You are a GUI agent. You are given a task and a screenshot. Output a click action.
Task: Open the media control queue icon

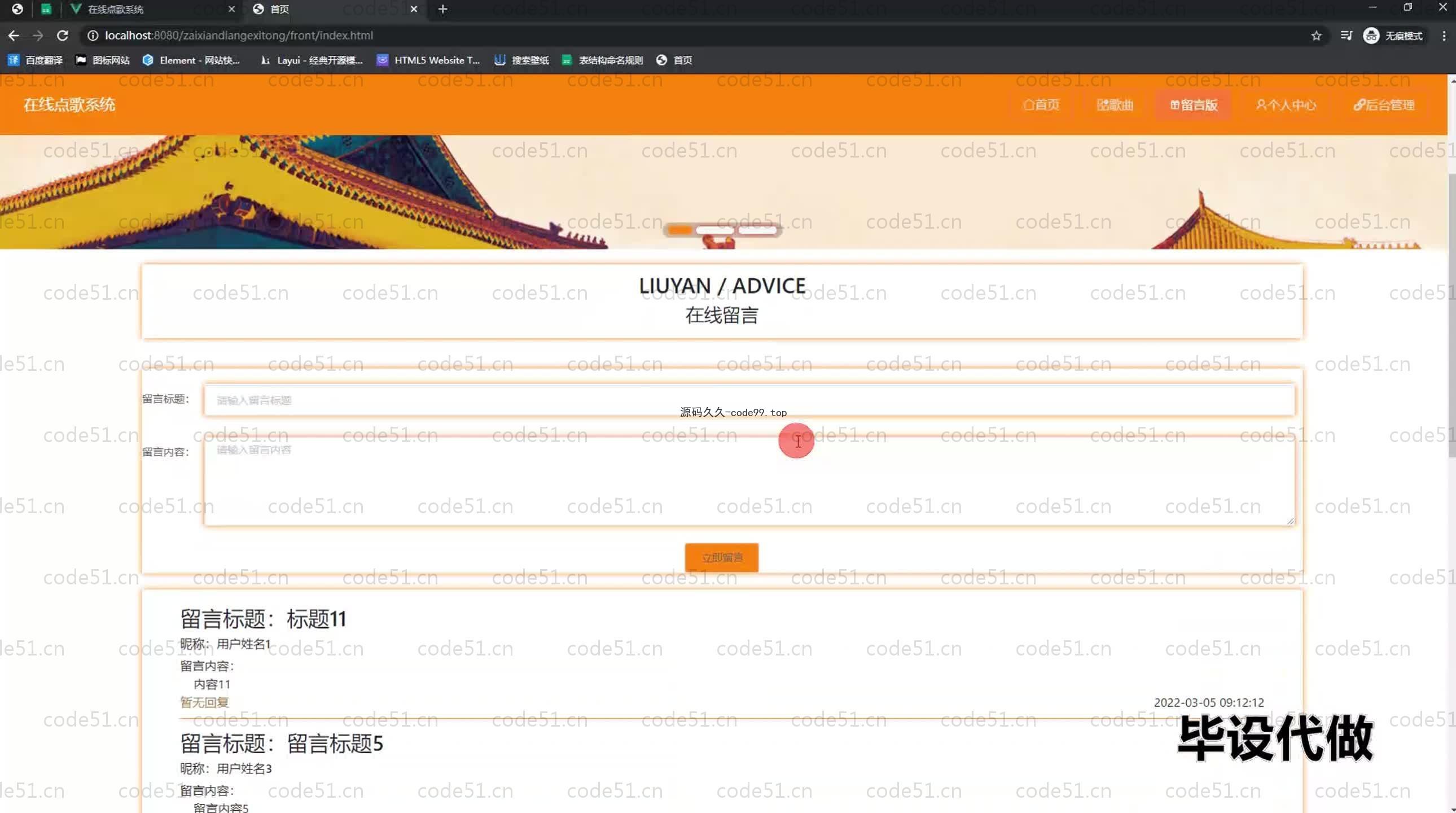click(1347, 36)
